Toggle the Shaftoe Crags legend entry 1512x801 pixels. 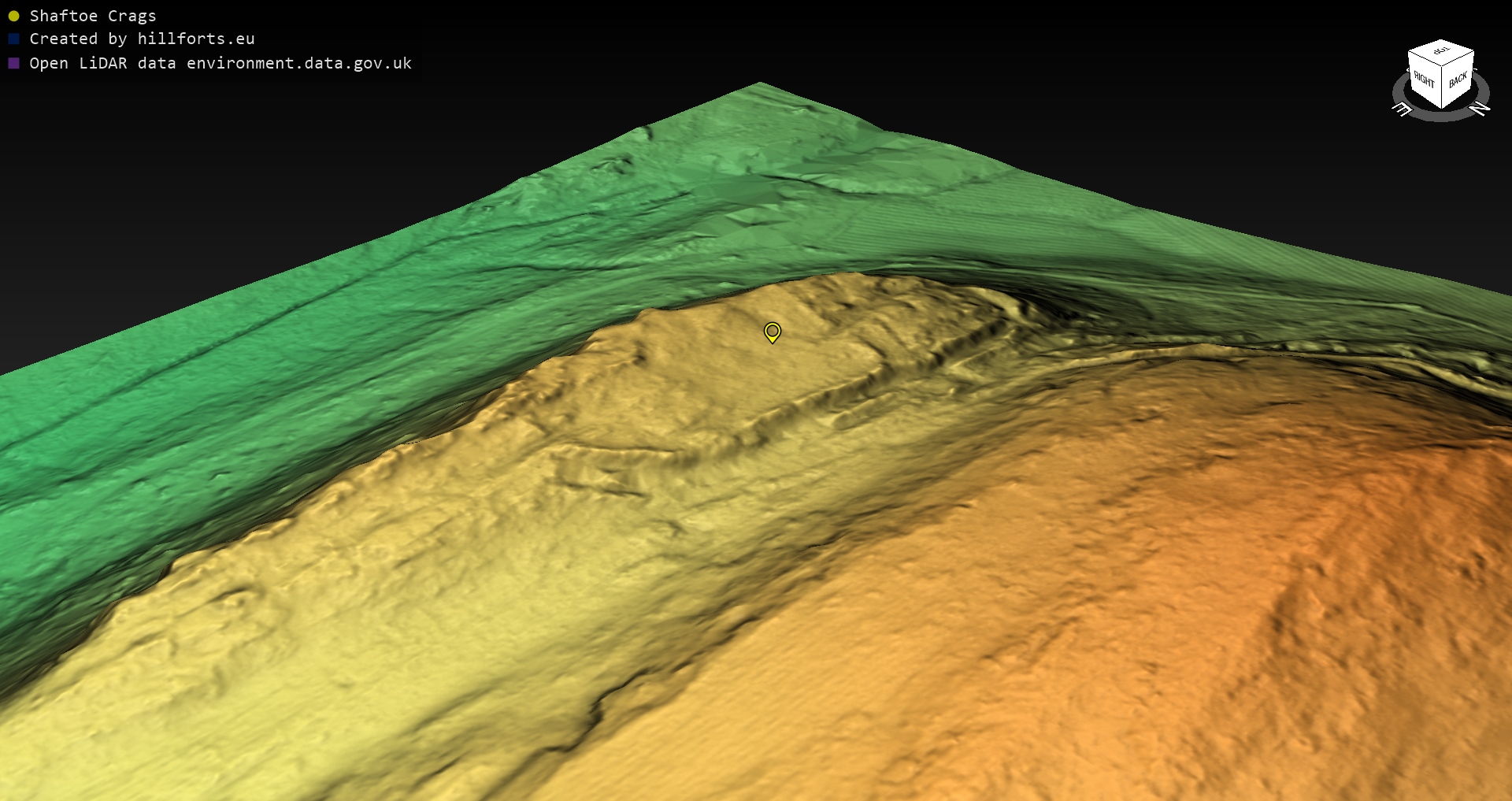pyautogui.click(x=92, y=16)
